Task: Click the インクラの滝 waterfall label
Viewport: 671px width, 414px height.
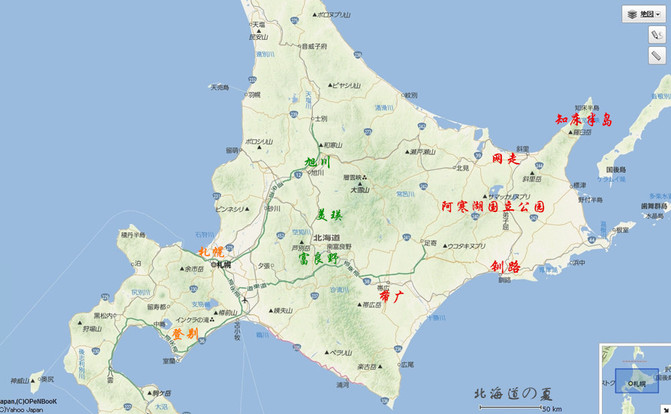Action: pos(192,320)
